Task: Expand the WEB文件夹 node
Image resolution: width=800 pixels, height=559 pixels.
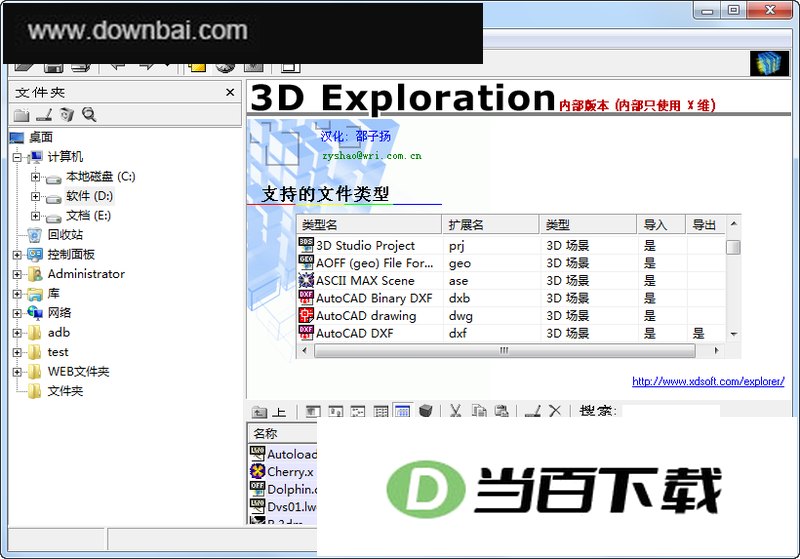Action: point(17,372)
